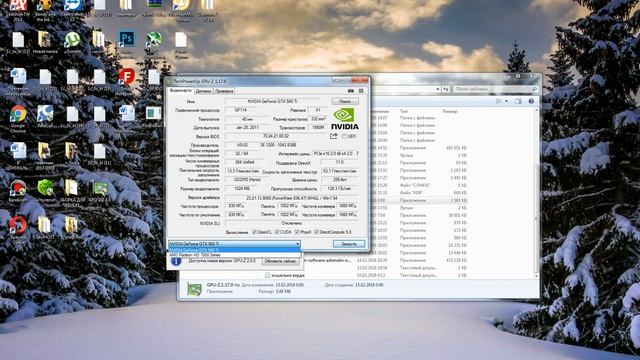Screen dimensions: 640x360
Task: Click the bus interface question mark button
Action: 357,154
